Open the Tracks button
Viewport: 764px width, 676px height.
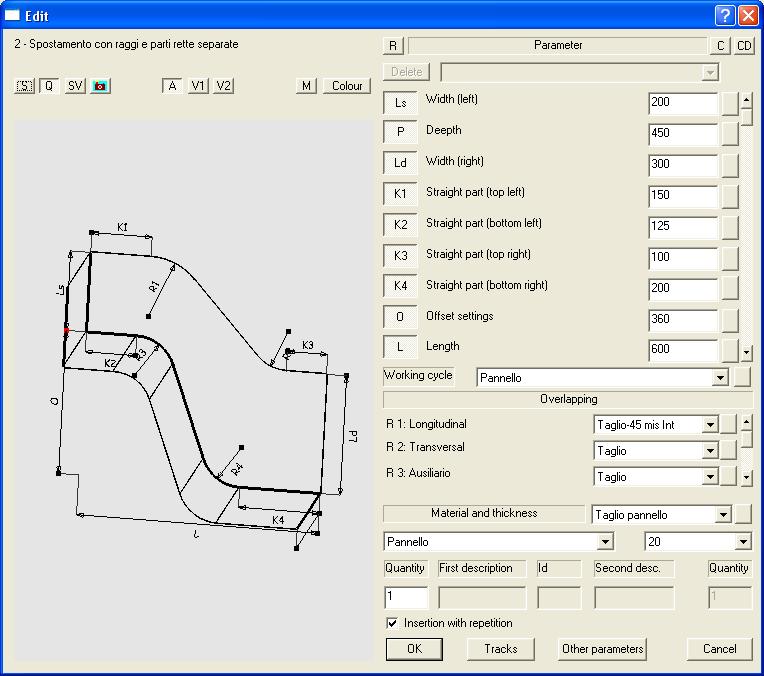pyautogui.click(x=501, y=649)
